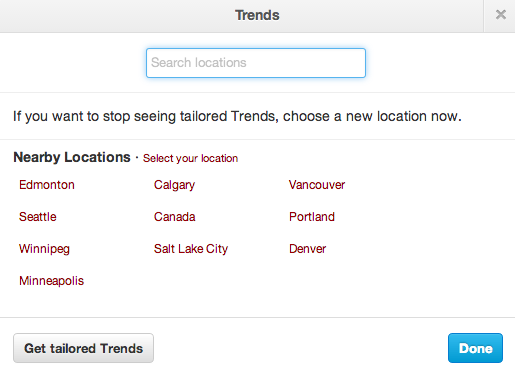
Task: Click the tailored Trends notice text
Action: (x=237, y=116)
